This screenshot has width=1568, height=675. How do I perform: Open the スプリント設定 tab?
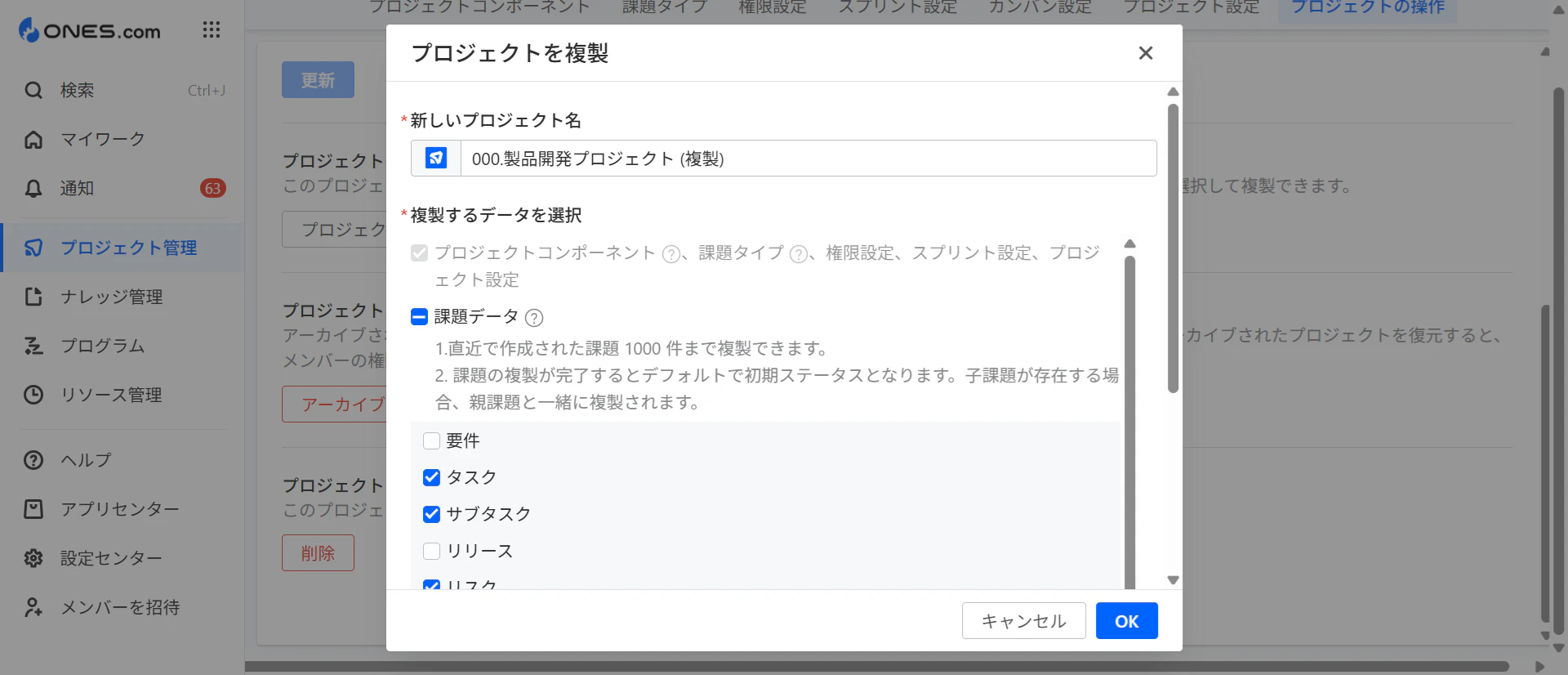(898, 7)
